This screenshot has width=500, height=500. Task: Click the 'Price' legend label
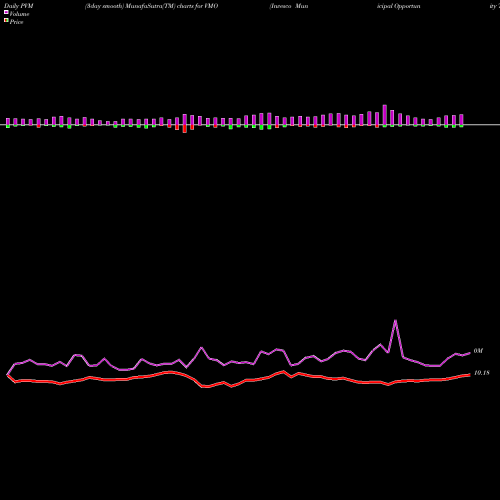(x=16, y=22)
